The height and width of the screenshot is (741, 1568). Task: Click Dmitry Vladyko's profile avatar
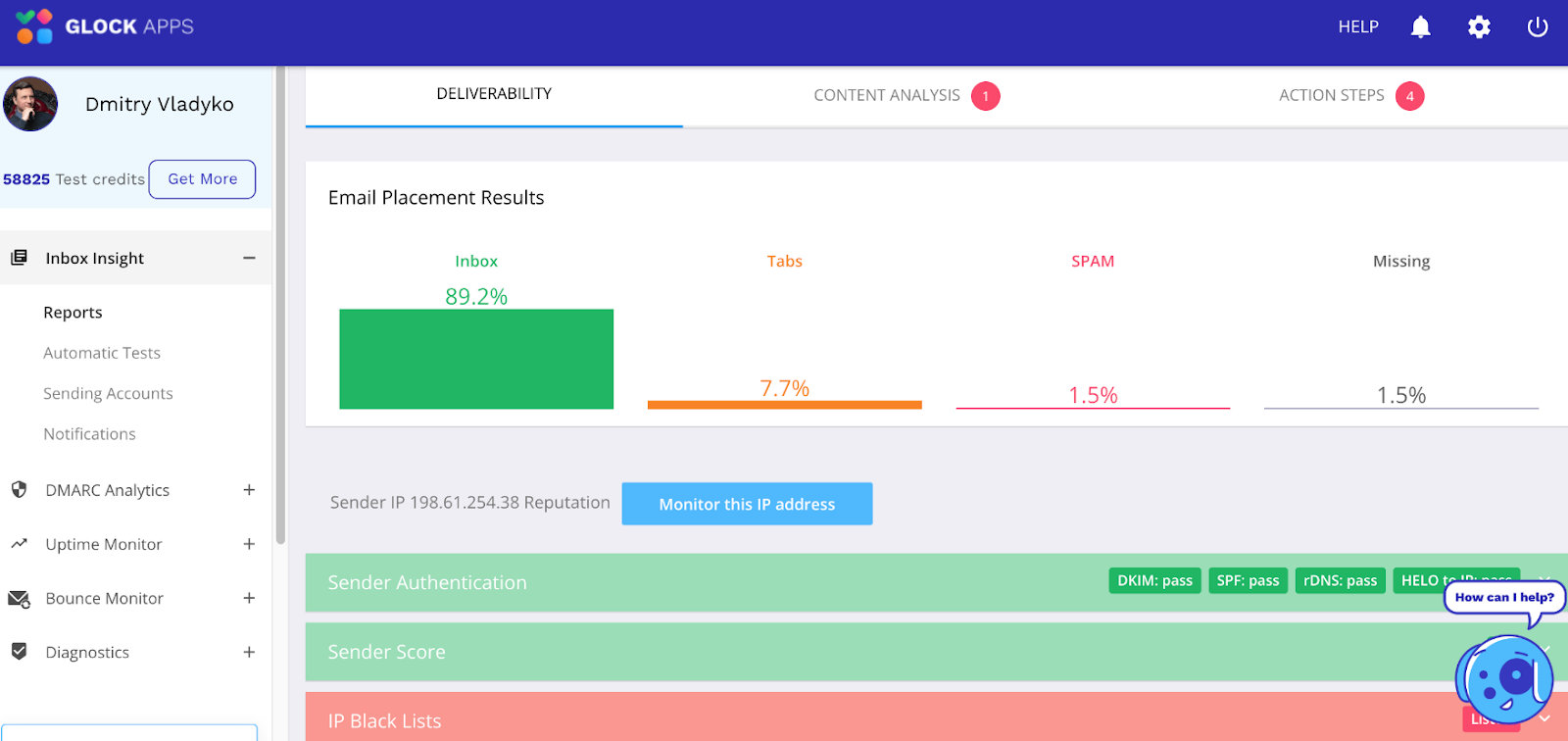[x=30, y=104]
